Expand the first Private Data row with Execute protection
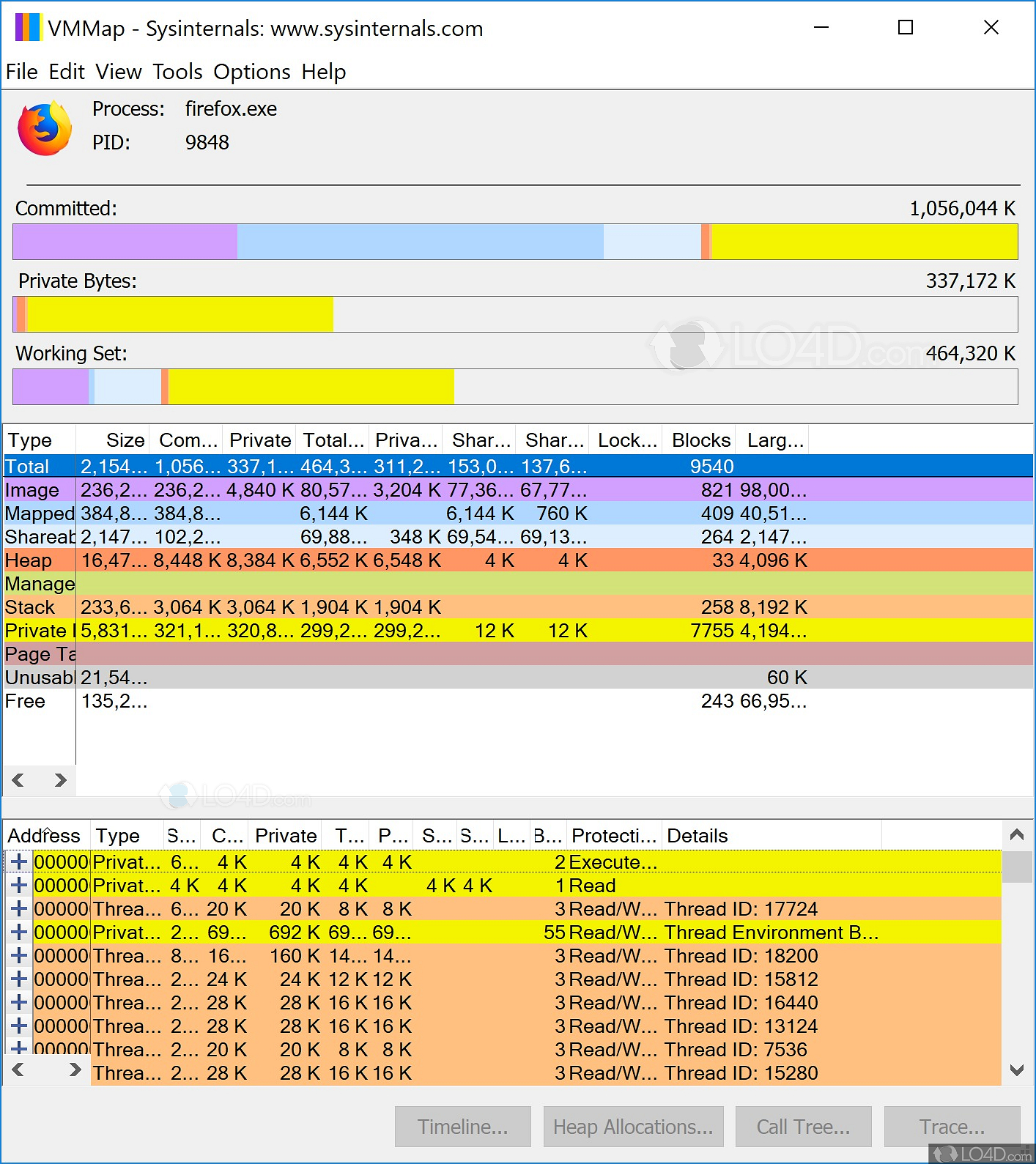 [x=20, y=861]
